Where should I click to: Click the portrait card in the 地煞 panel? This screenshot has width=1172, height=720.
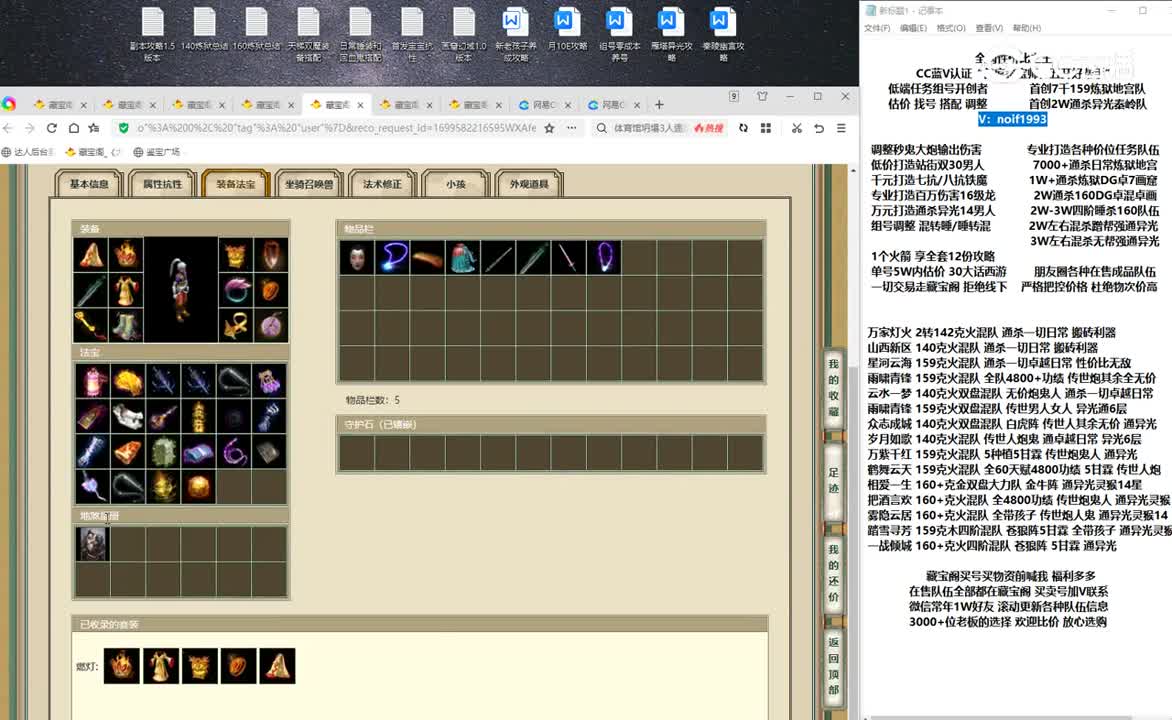click(x=93, y=544)
